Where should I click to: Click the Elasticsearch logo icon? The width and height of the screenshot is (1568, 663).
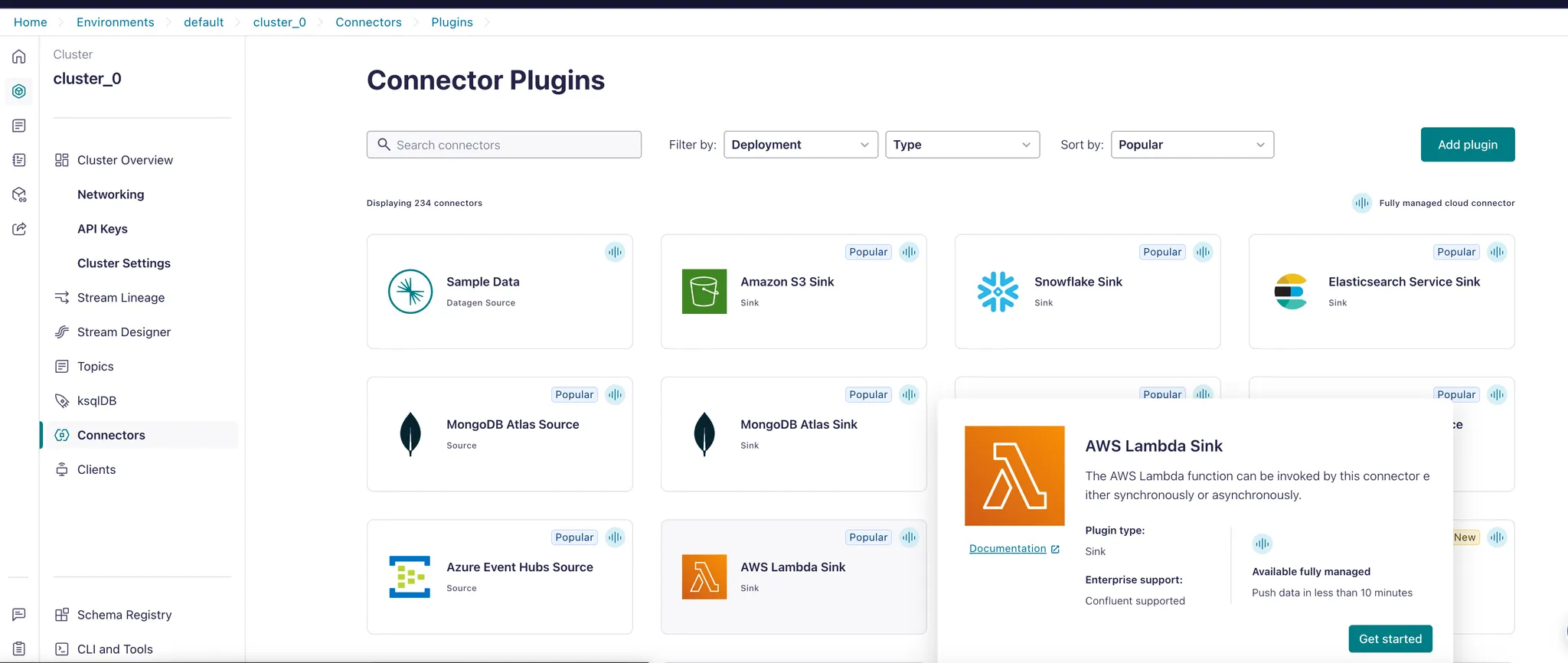click(x=1291, y=292)
